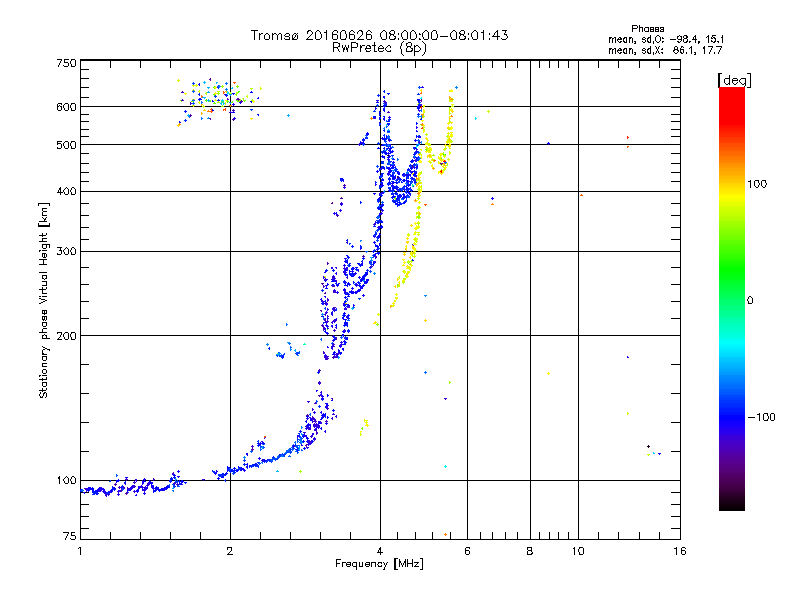The height and width of the screenshot is (600, 800).
Task: Click the x-axis tick label '16'
Action: coord(680,551)
